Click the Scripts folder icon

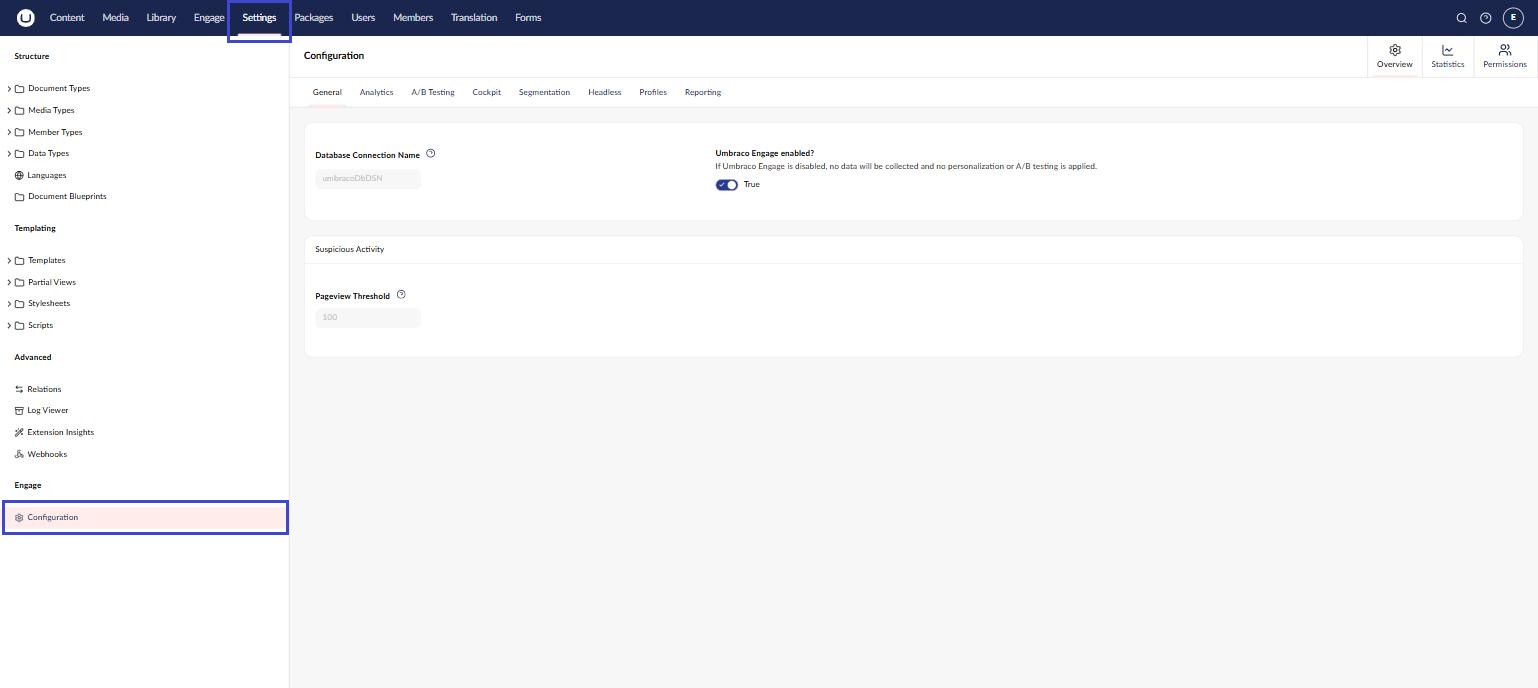[x=19, y=326]
